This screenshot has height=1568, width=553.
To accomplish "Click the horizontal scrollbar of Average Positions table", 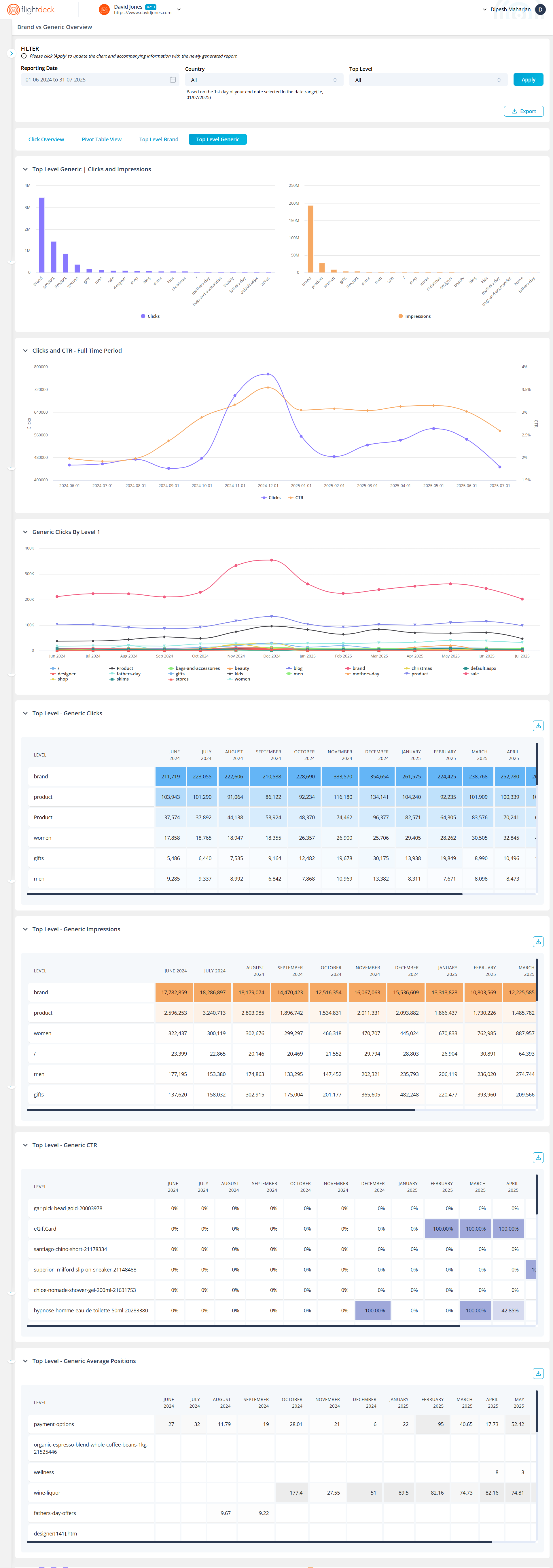I will (260, 1542).
